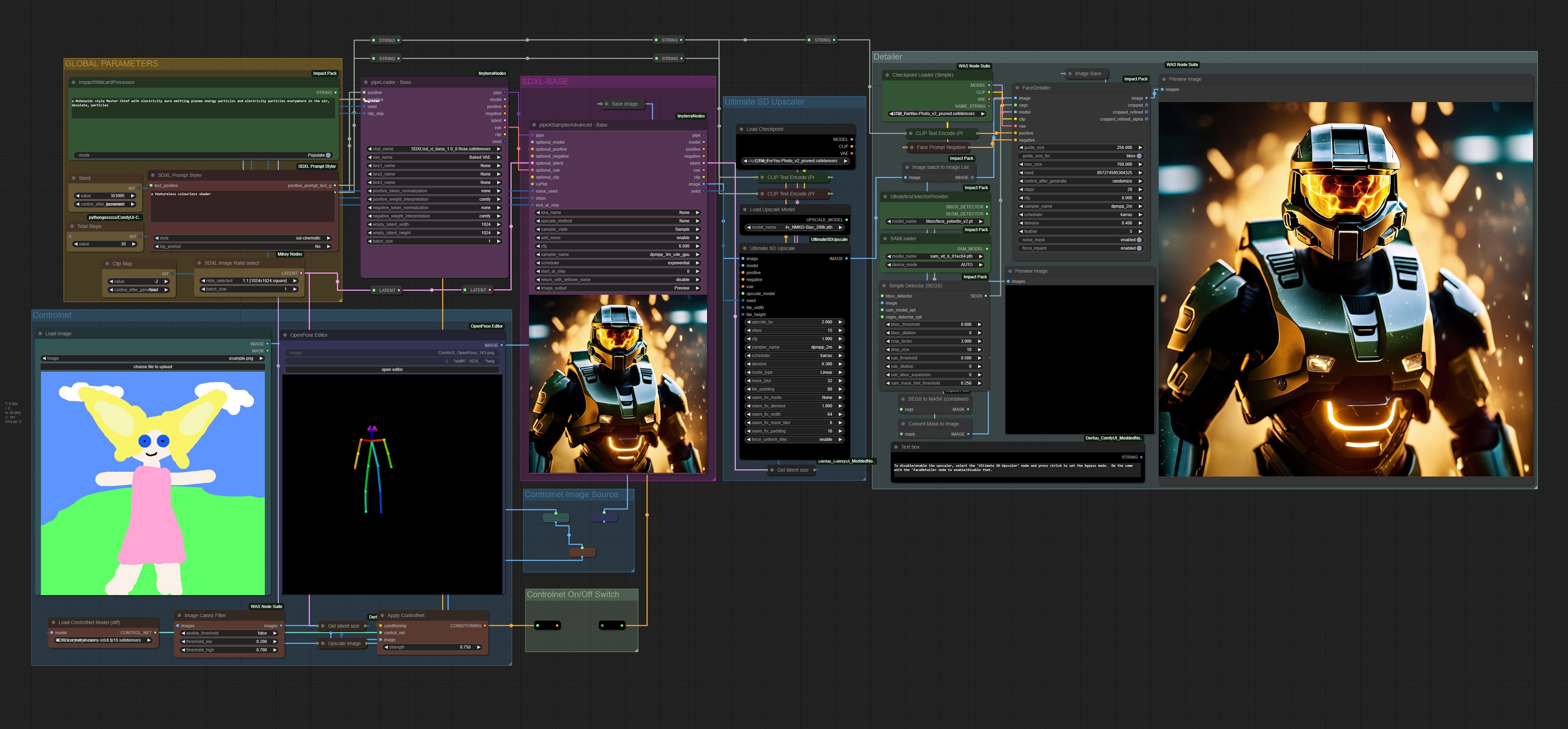Viewport: 1568px width, 729px height.
Task: Click the choose file to upload button
Action: pos(153,367)
